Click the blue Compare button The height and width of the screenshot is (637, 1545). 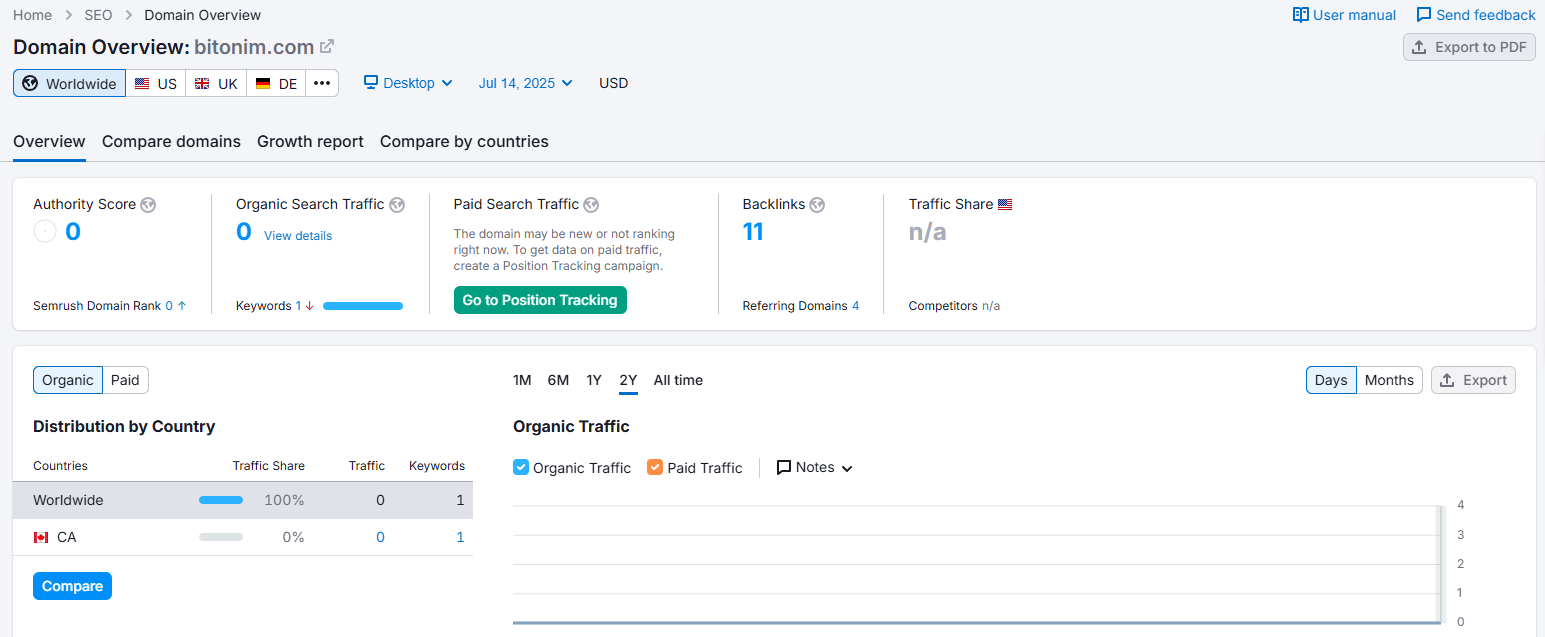coord(72,586)
